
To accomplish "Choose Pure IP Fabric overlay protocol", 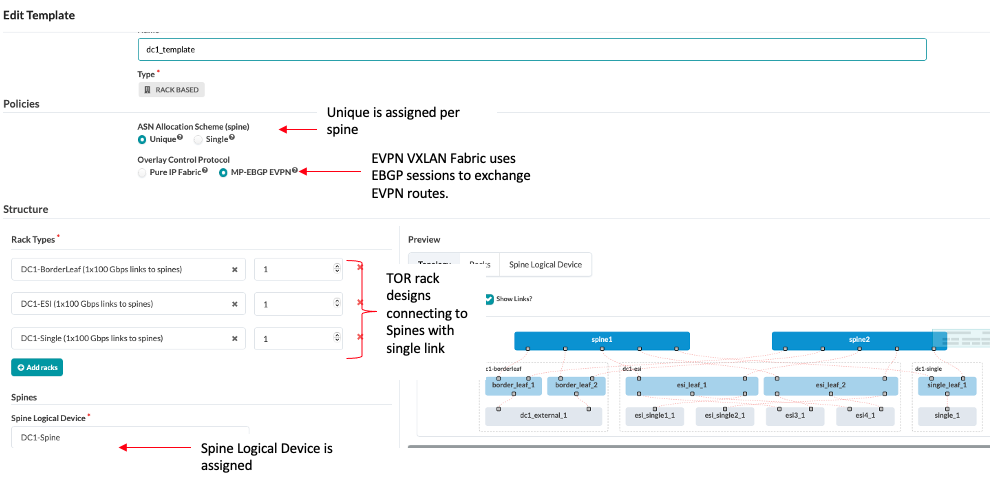I will tap(142, 172).
